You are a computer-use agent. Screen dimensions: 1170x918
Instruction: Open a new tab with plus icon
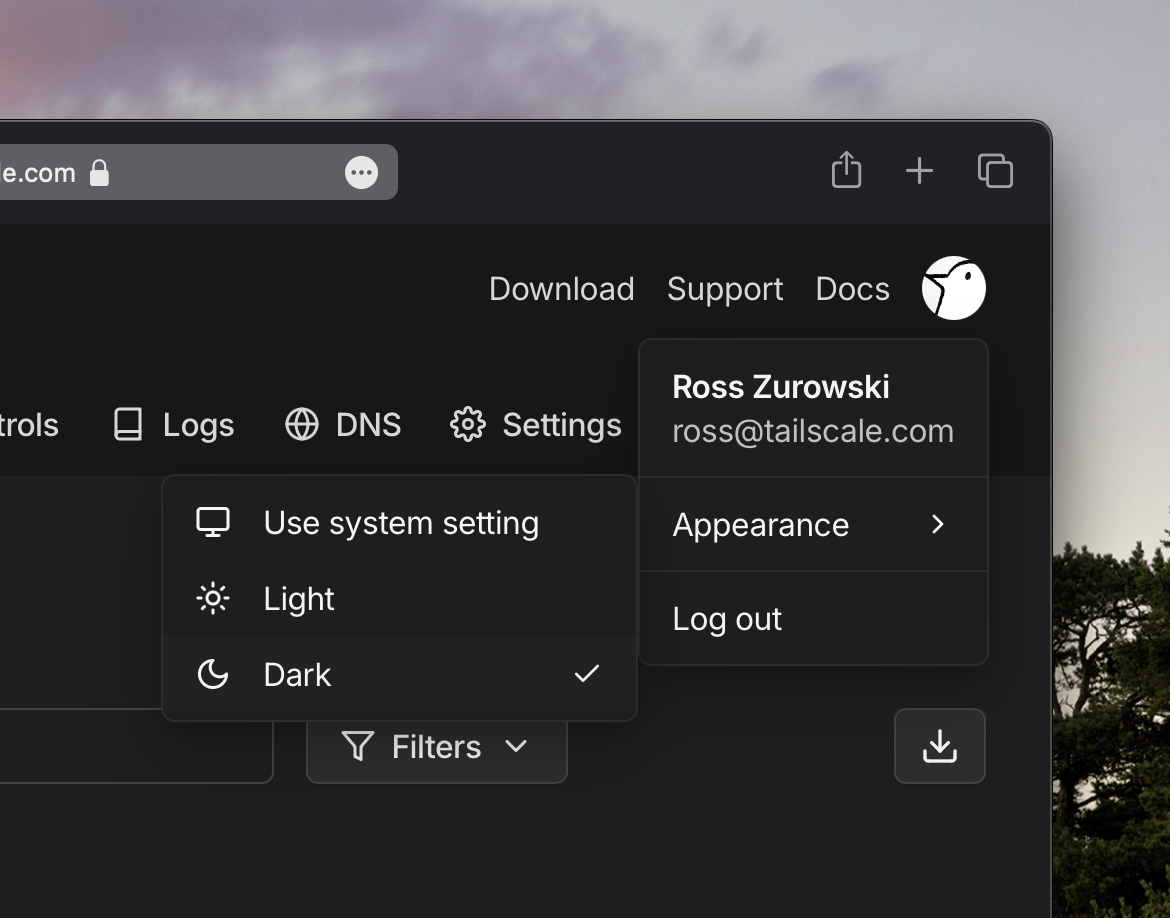(x=919, y=171)
